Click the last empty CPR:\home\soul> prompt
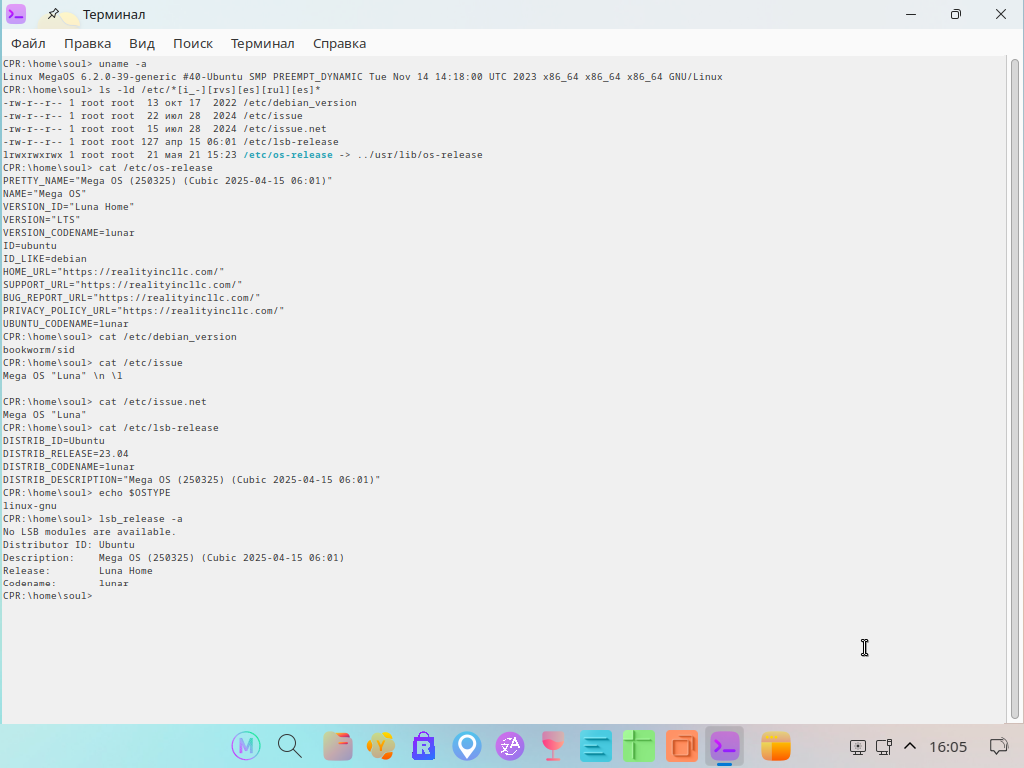 tap(48, 596)
